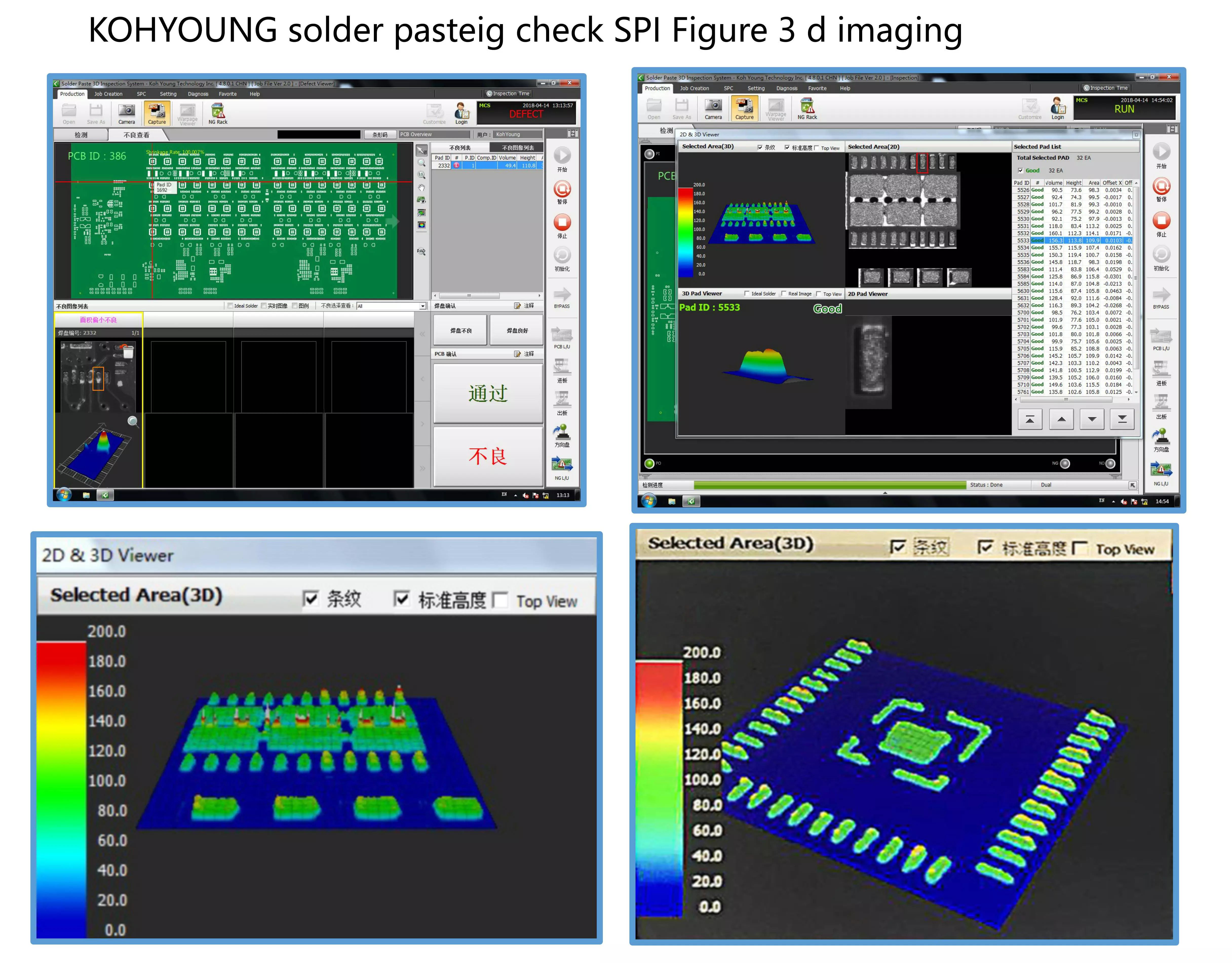
Task: Open the 不良选择查看 All dropdown
Action: tap(422, 306)
